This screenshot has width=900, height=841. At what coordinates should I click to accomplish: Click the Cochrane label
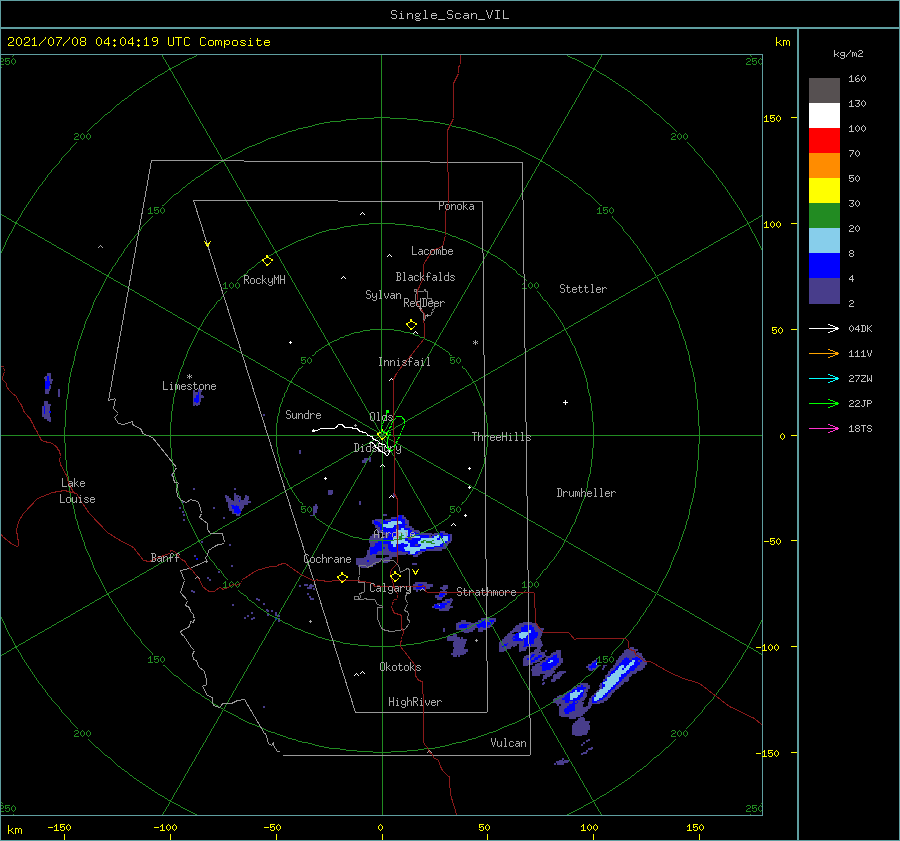(x=327, y=559)
